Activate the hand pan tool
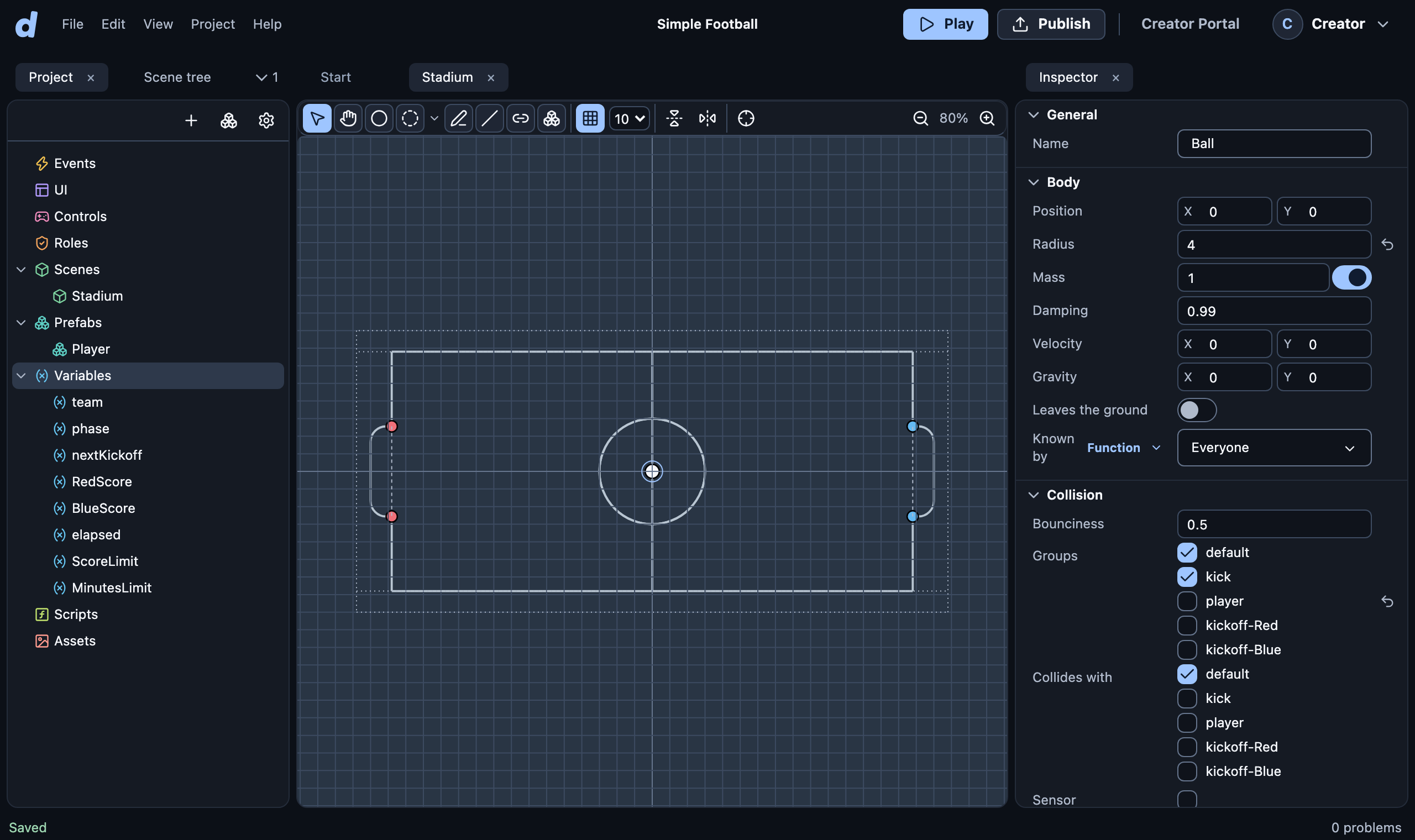 [348, 118]
